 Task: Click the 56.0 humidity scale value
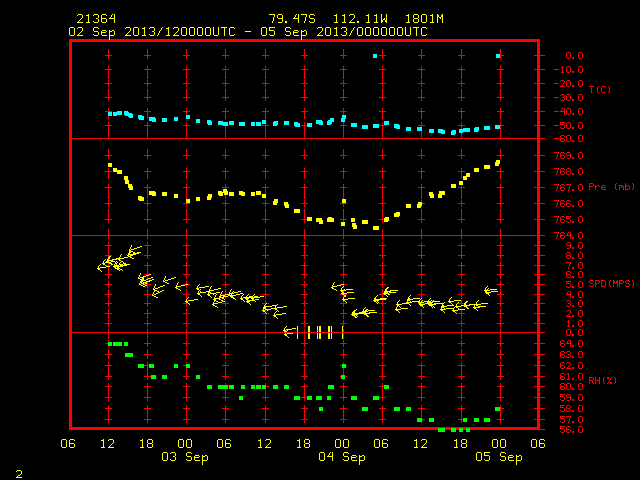pyautogui.click(x=571, y=430)
